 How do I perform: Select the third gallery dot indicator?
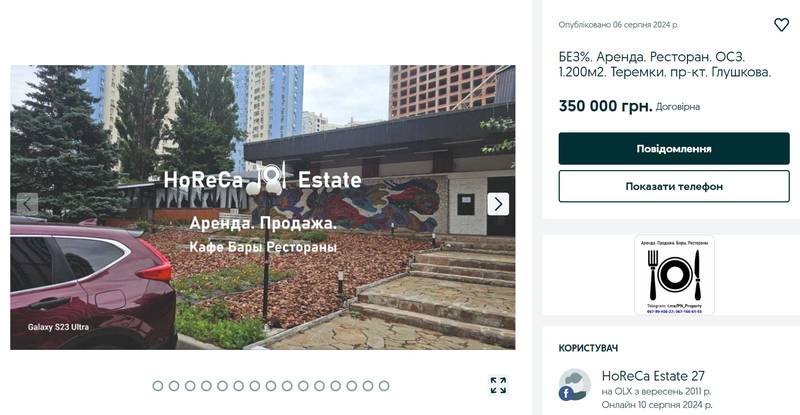click(190, 386)
